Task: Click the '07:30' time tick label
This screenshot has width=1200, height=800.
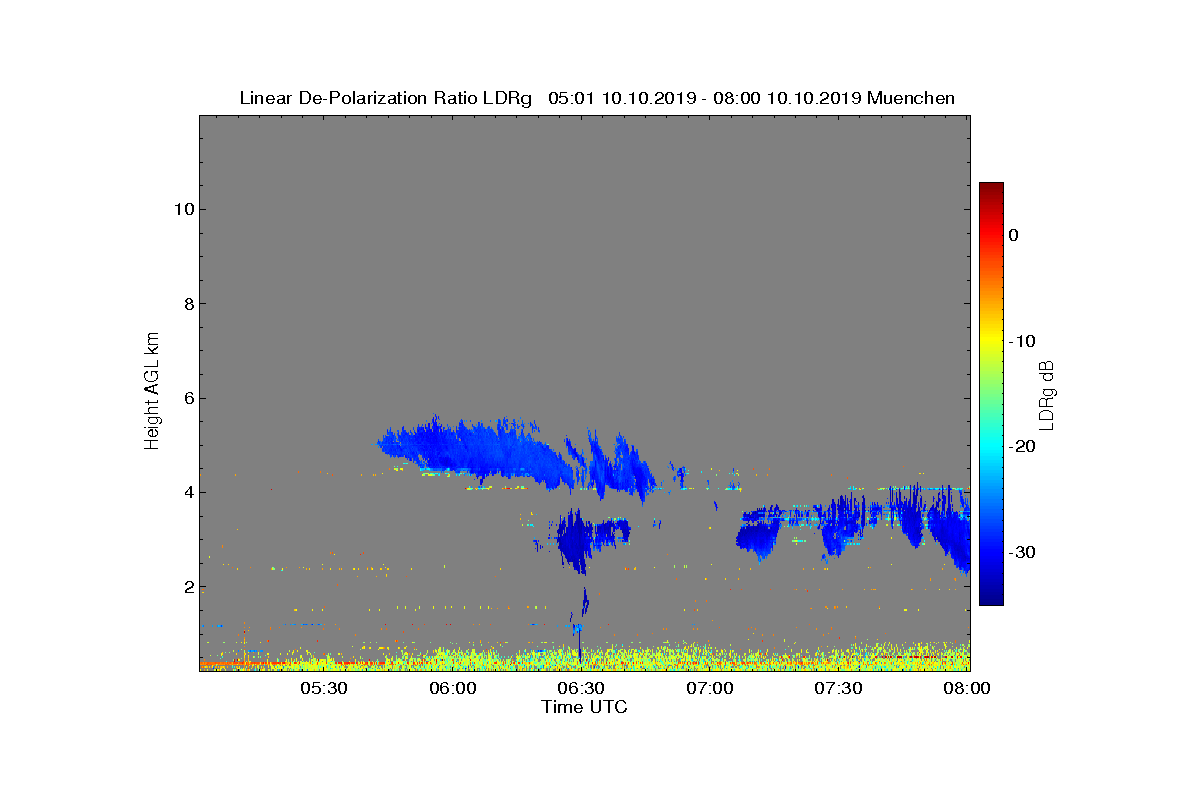Action: tap(839, 688)
